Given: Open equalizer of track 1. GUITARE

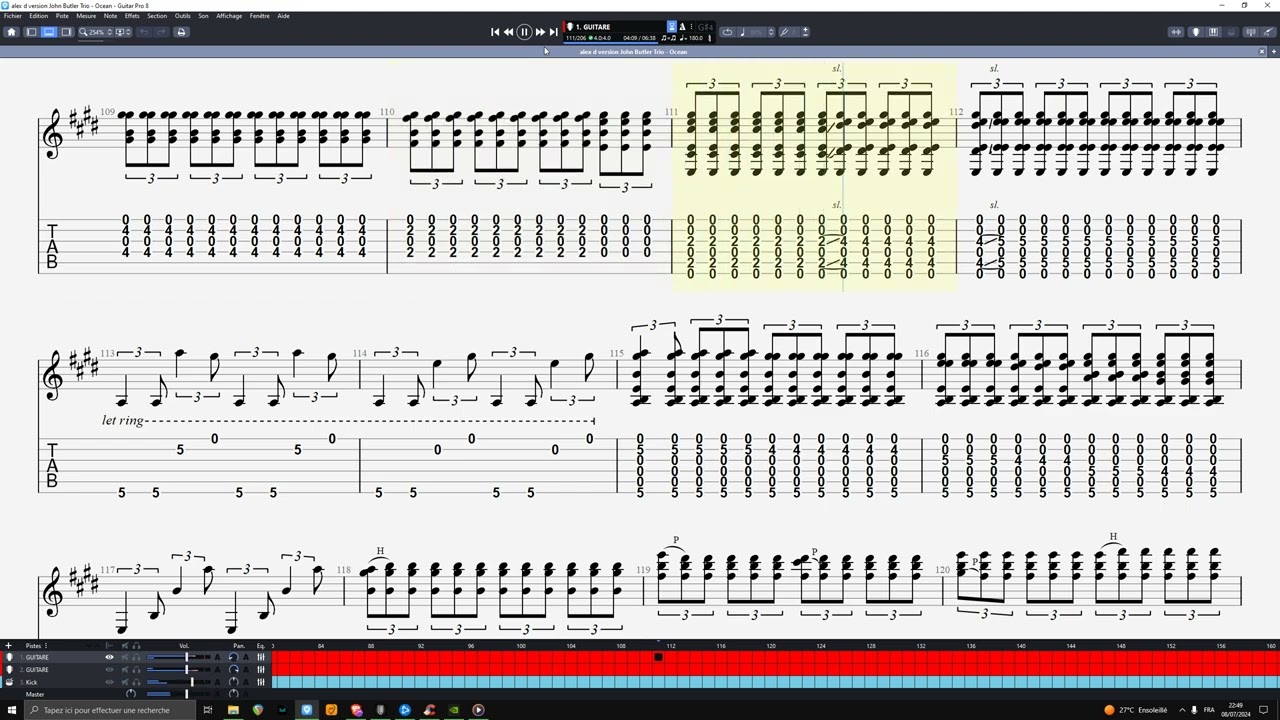Looking at the screenshot, I should pos(261,657).
